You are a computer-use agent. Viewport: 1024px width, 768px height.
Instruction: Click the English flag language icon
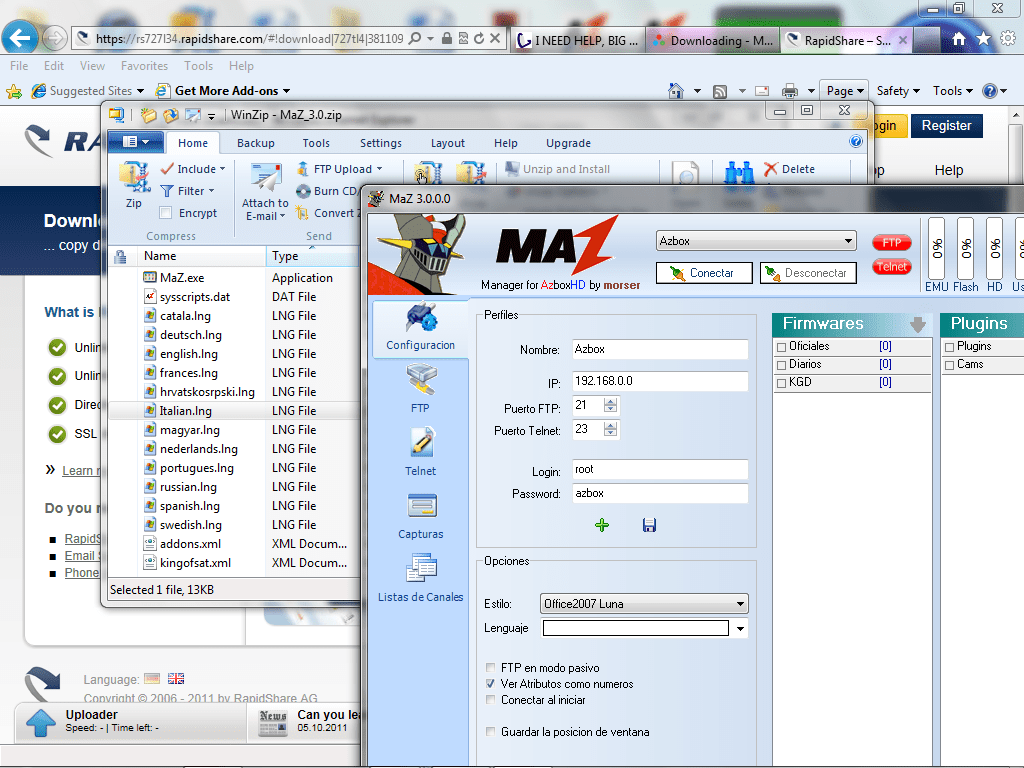(176, 679)
